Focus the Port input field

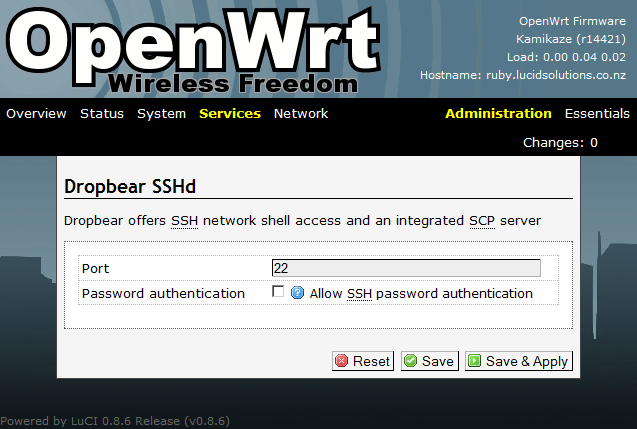click(x=406, y=268)
